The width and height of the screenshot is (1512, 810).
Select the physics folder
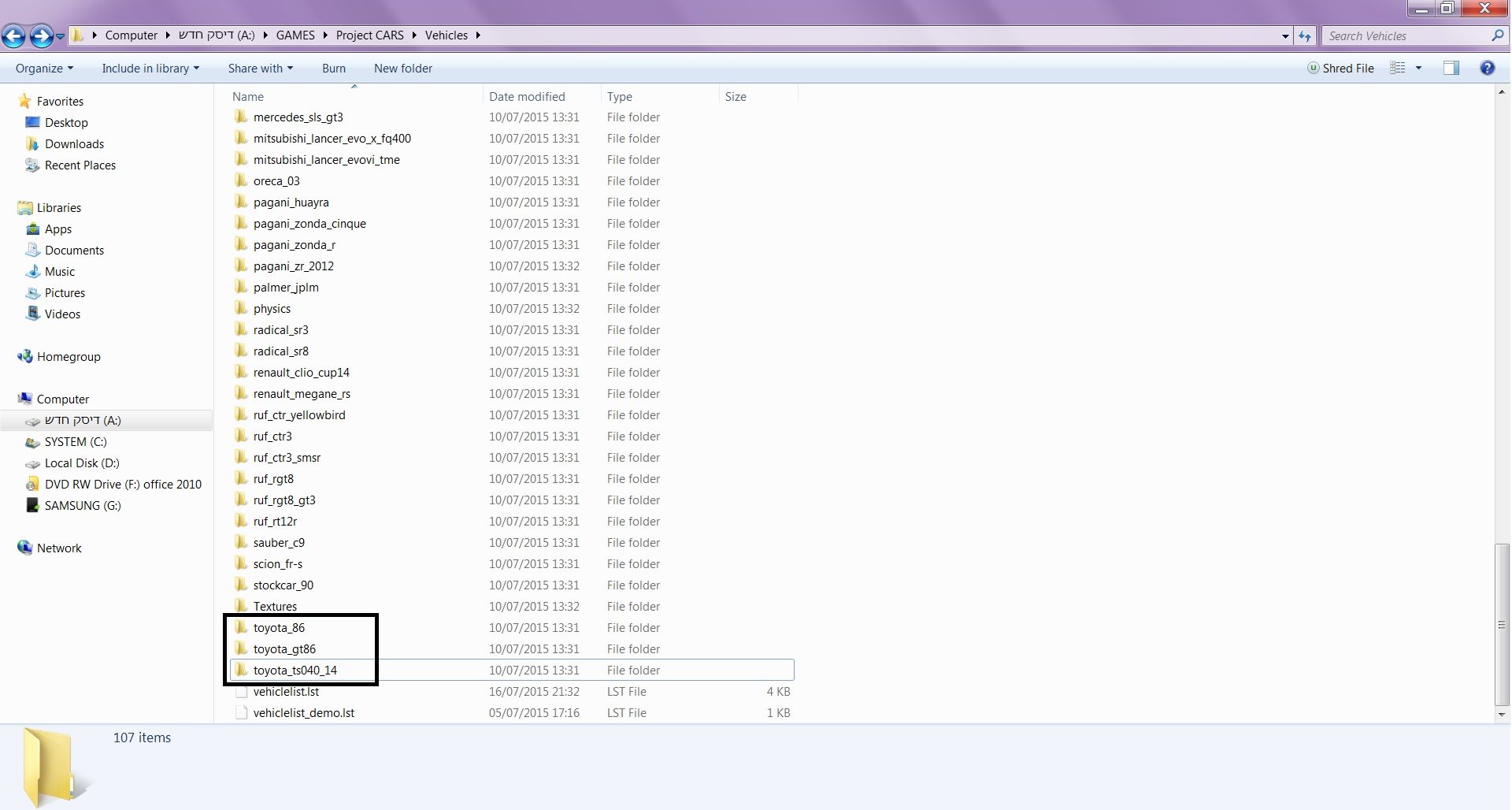(272, 308)
